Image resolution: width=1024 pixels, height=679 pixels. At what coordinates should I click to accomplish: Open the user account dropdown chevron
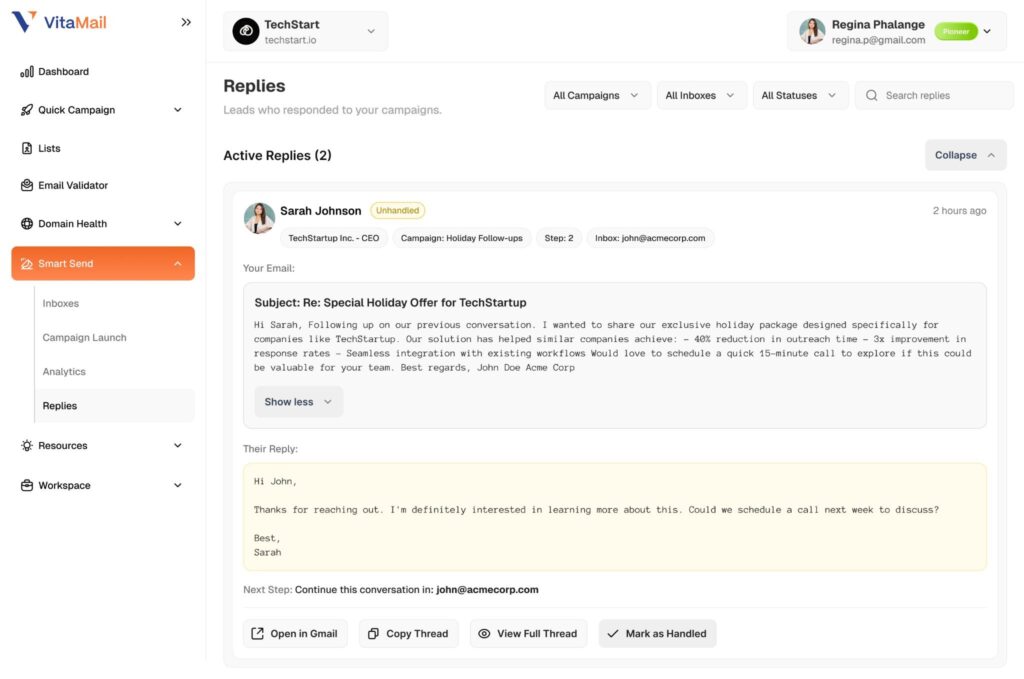987,31
